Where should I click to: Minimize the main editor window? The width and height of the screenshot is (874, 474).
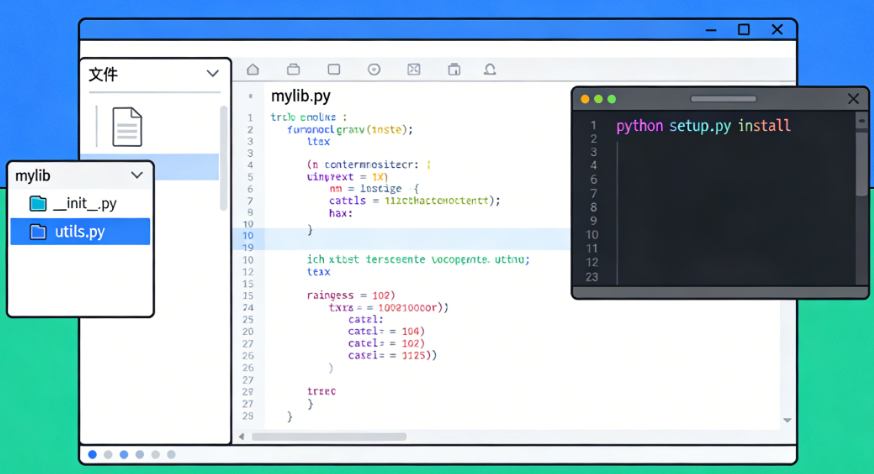coord(711,30)
